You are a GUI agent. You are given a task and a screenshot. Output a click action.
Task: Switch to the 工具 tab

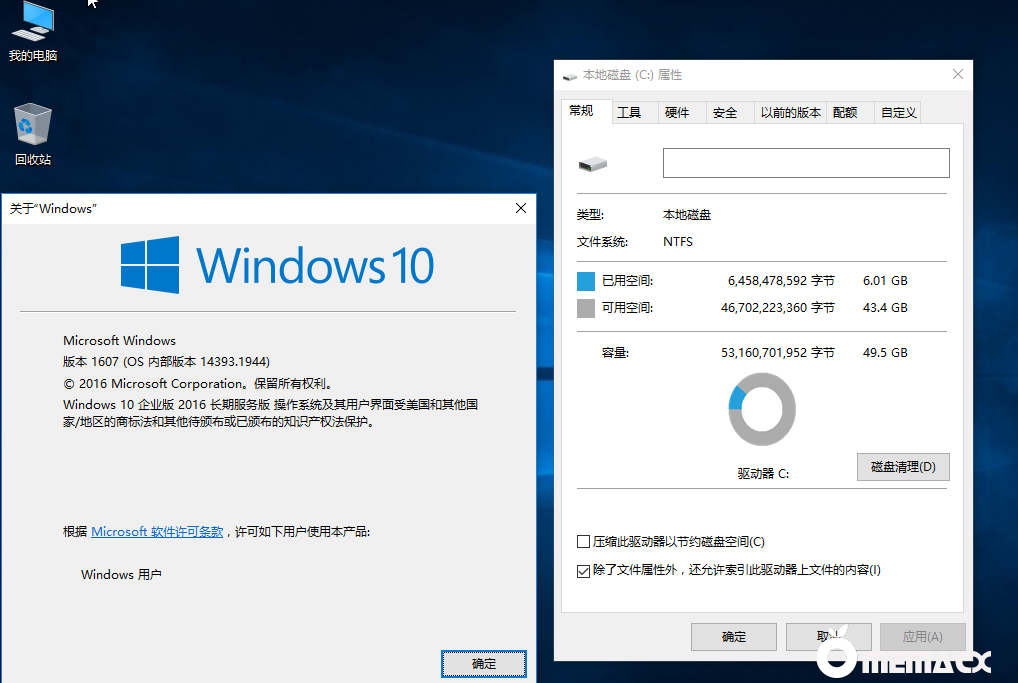point(629,113)
